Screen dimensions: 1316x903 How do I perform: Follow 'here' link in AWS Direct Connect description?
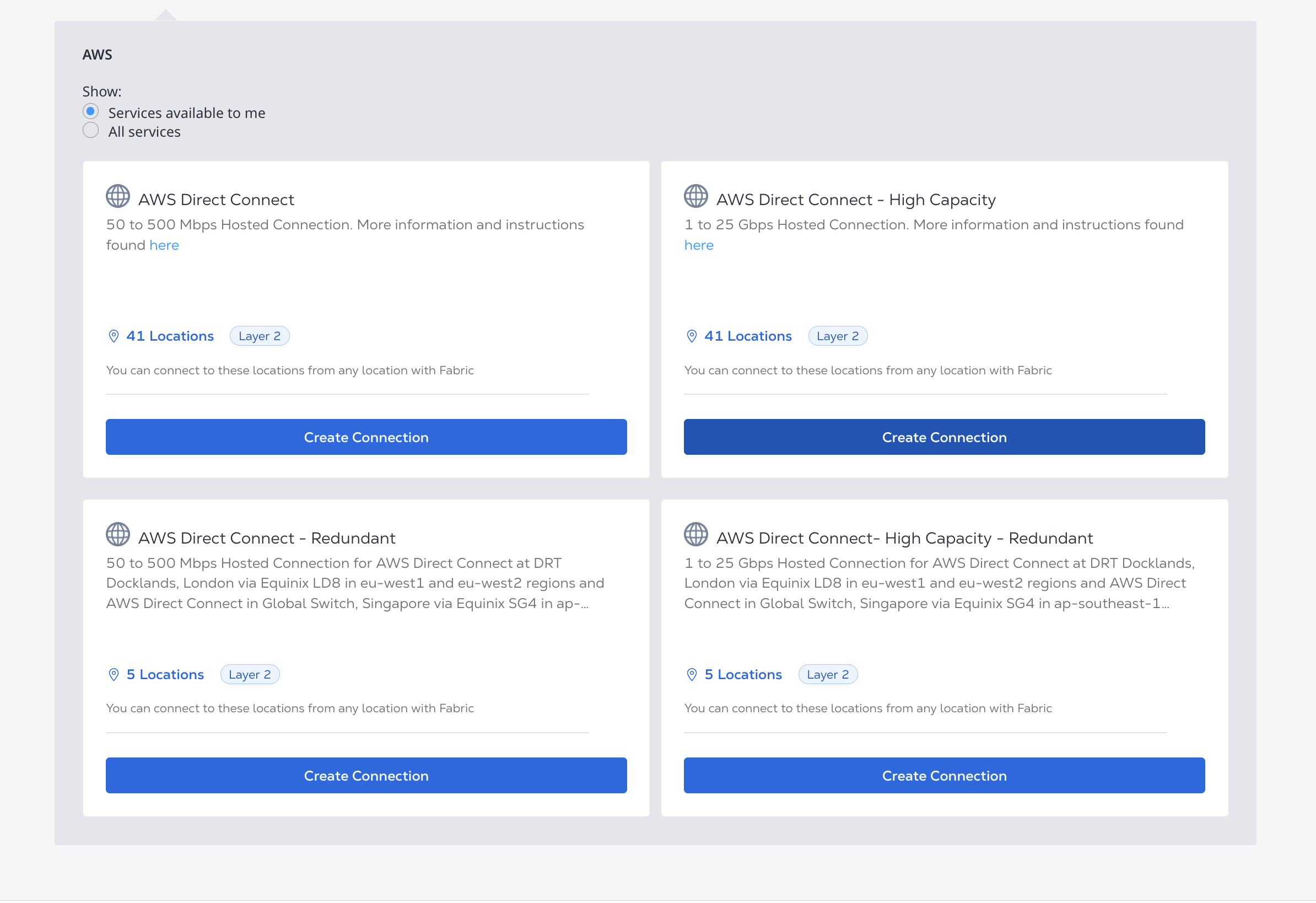point(164,245)
